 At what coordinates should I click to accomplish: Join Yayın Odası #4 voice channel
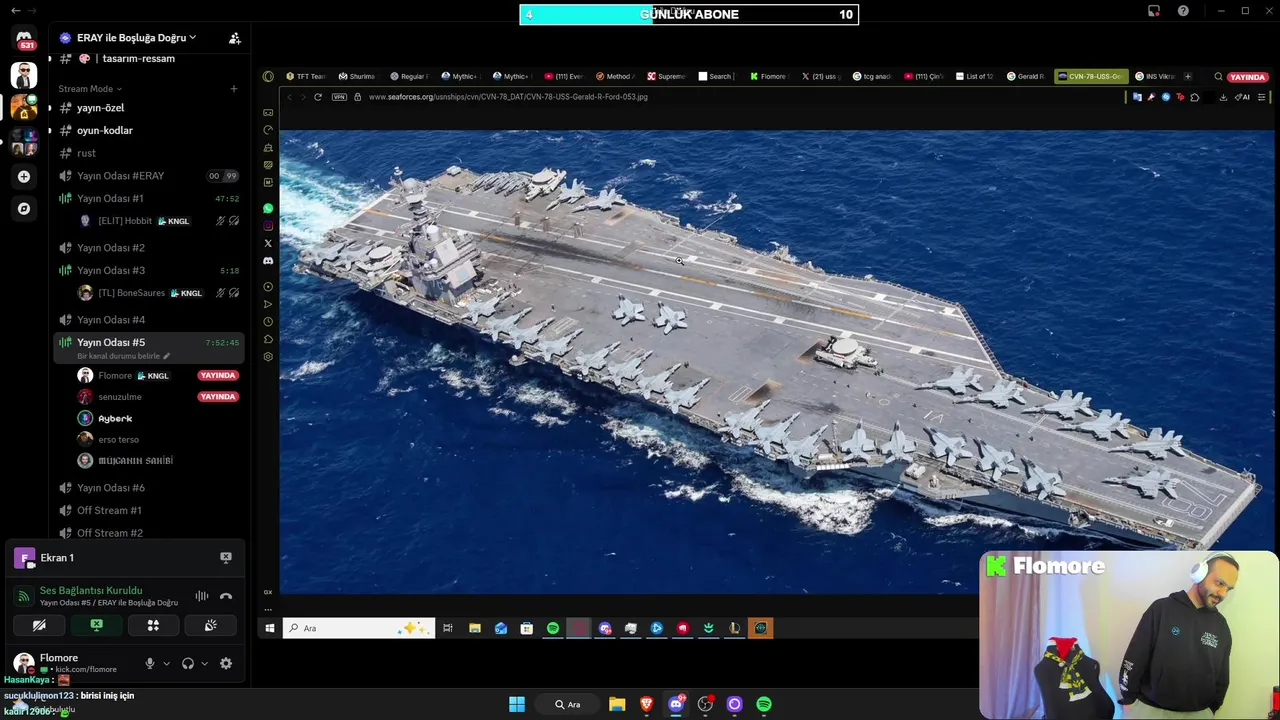point(149,320)
